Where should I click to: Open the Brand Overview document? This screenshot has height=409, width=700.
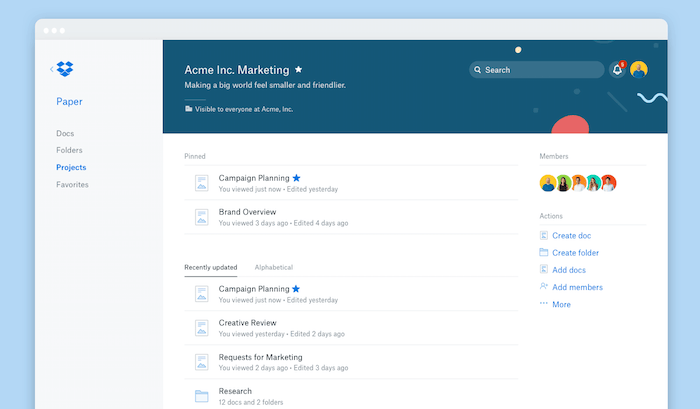point(247,212)
